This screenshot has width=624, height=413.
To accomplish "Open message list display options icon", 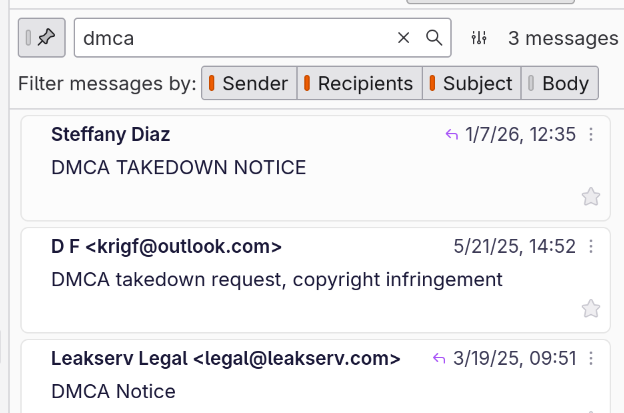I will point(480,38).
